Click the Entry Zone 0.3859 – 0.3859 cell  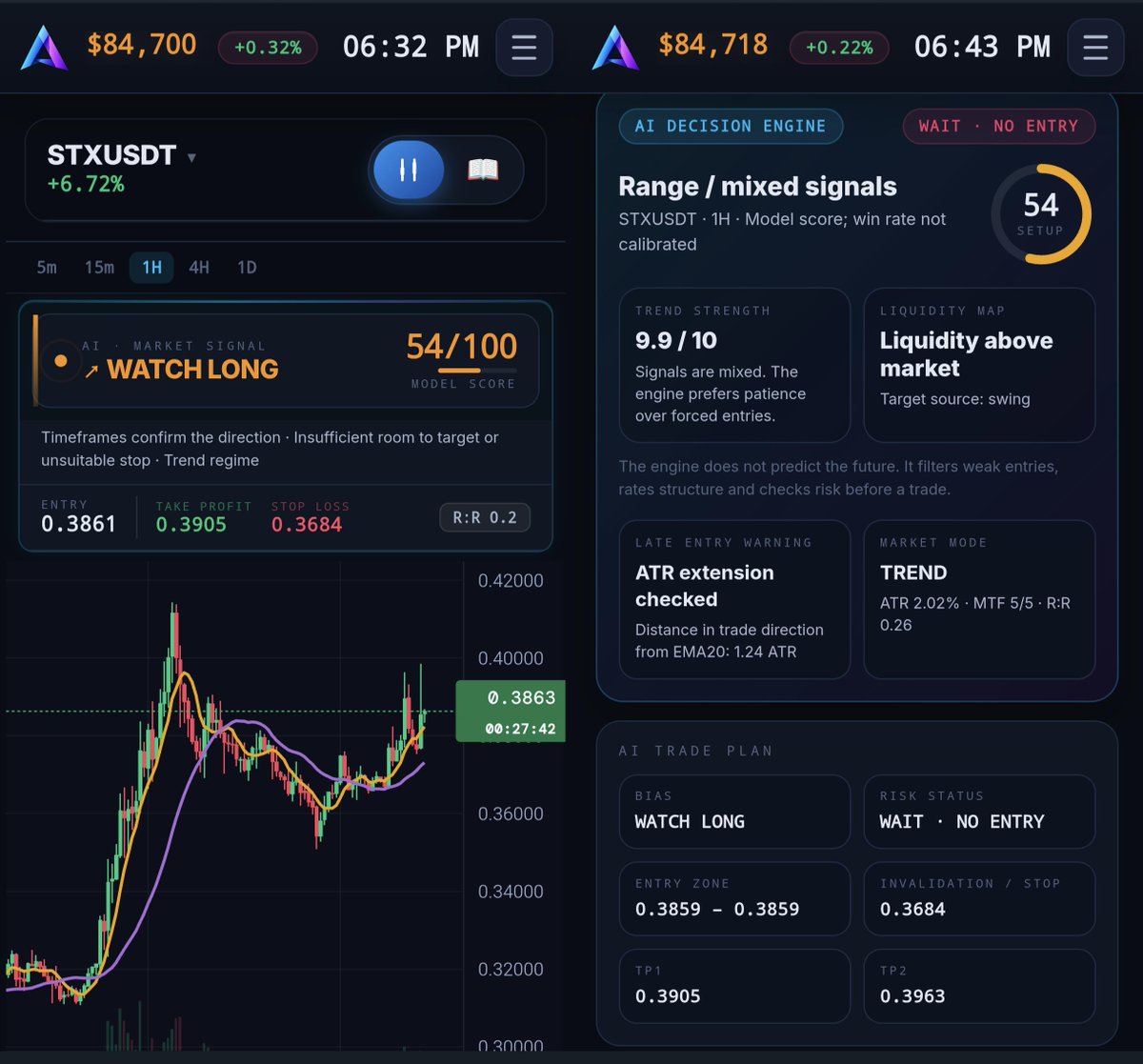(734, 898)
